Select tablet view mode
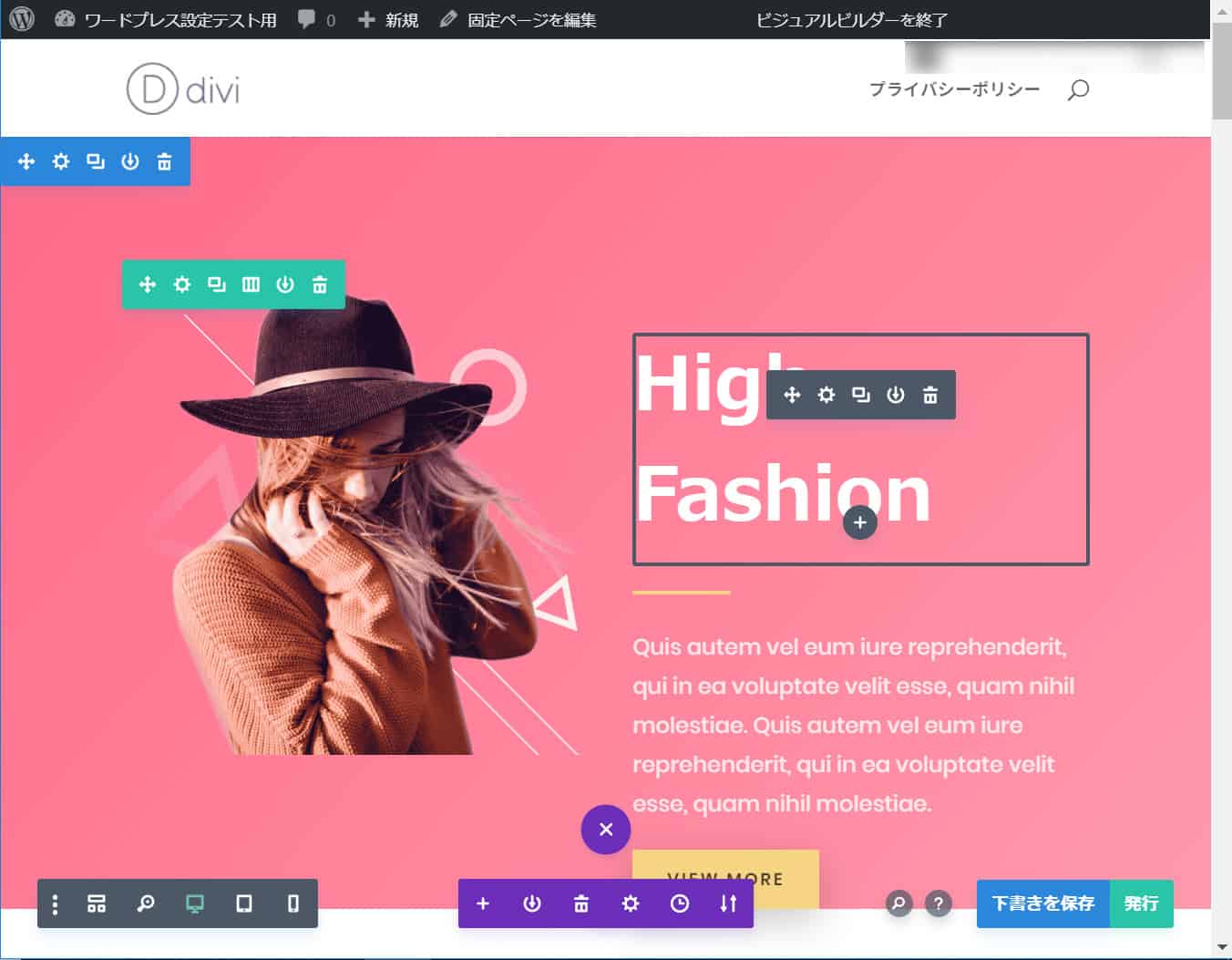The height and width of the screenshot is (960, 1232). point(244,903)
